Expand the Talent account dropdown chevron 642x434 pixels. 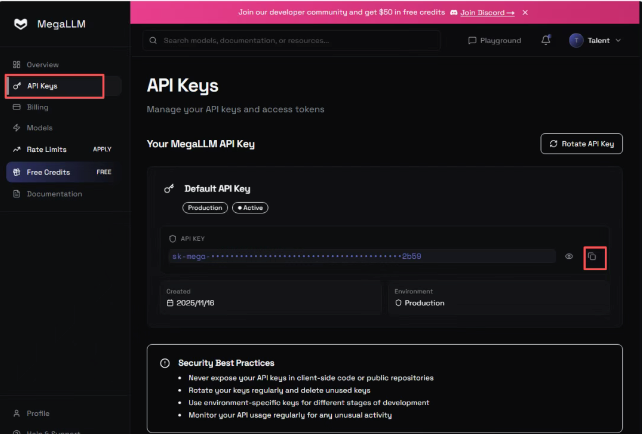click(618, 41)
